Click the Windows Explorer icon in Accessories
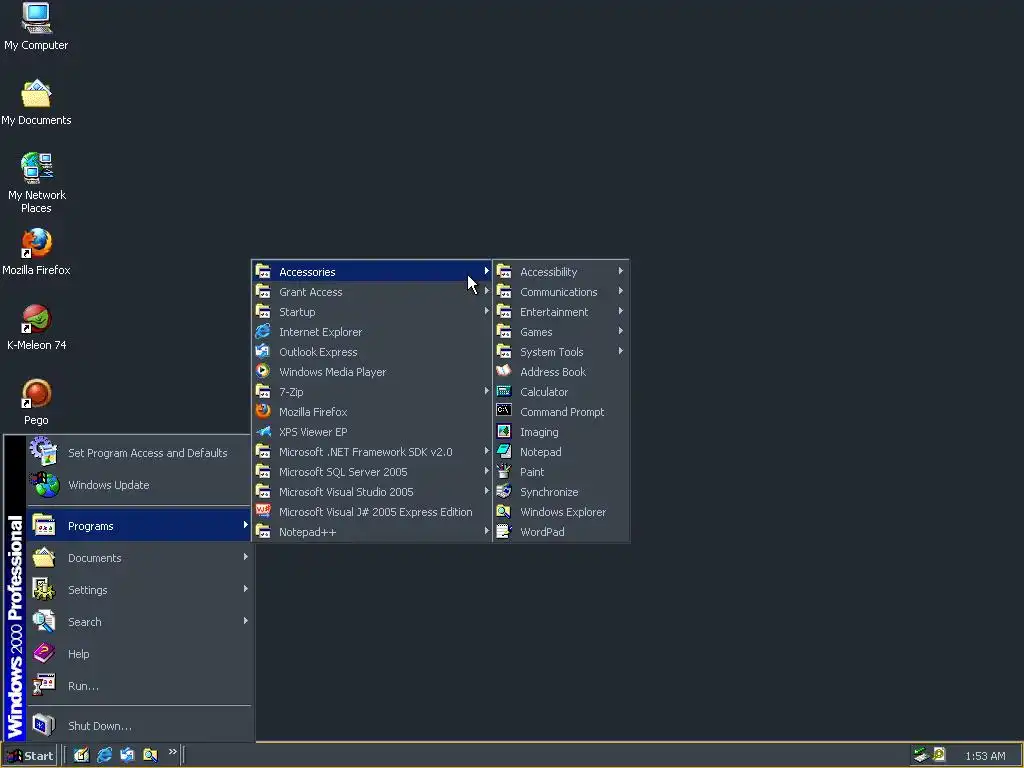 tap(504, 511)
